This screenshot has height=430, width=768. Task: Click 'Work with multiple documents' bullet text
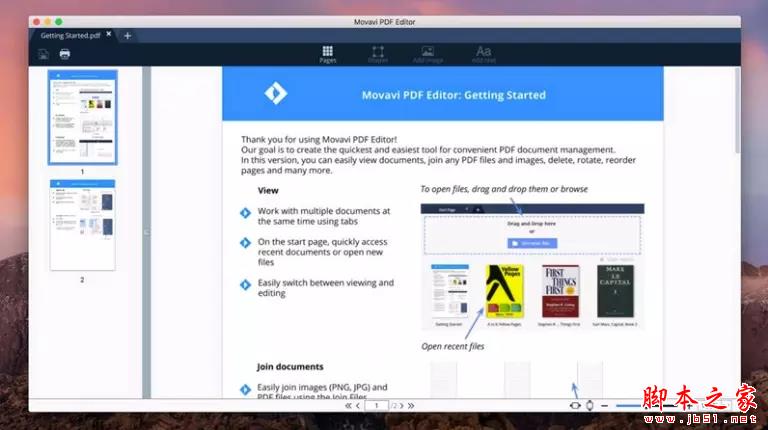[x=324, y=216]
